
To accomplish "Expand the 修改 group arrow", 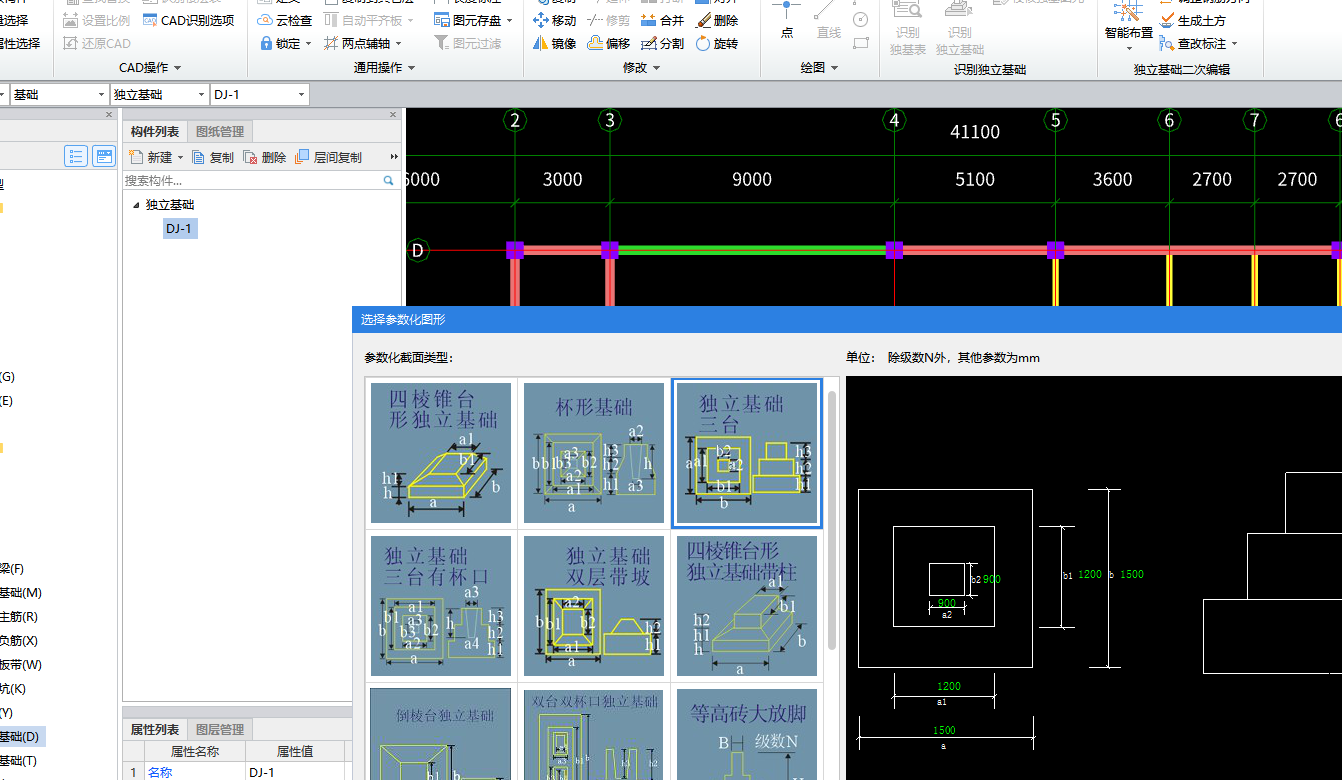I will pos(656,68).
